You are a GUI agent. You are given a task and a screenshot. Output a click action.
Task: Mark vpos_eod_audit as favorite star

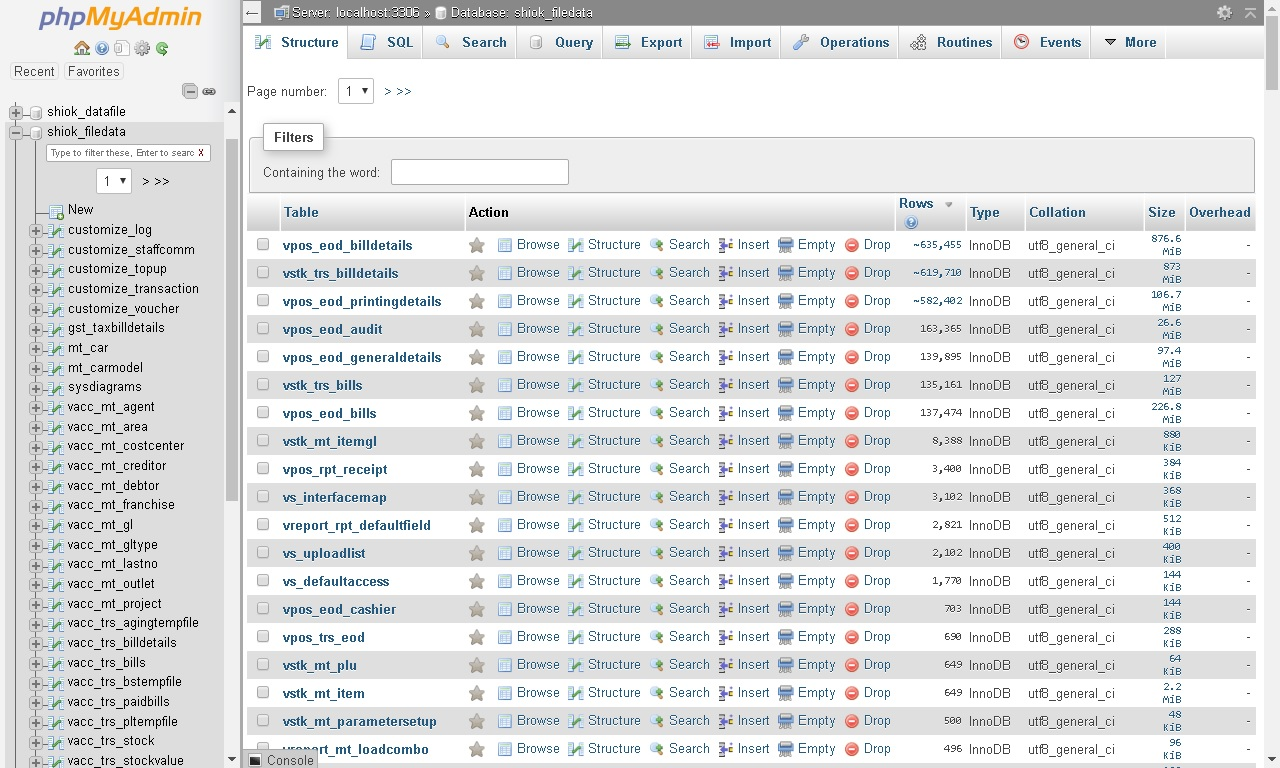[477, 329]
